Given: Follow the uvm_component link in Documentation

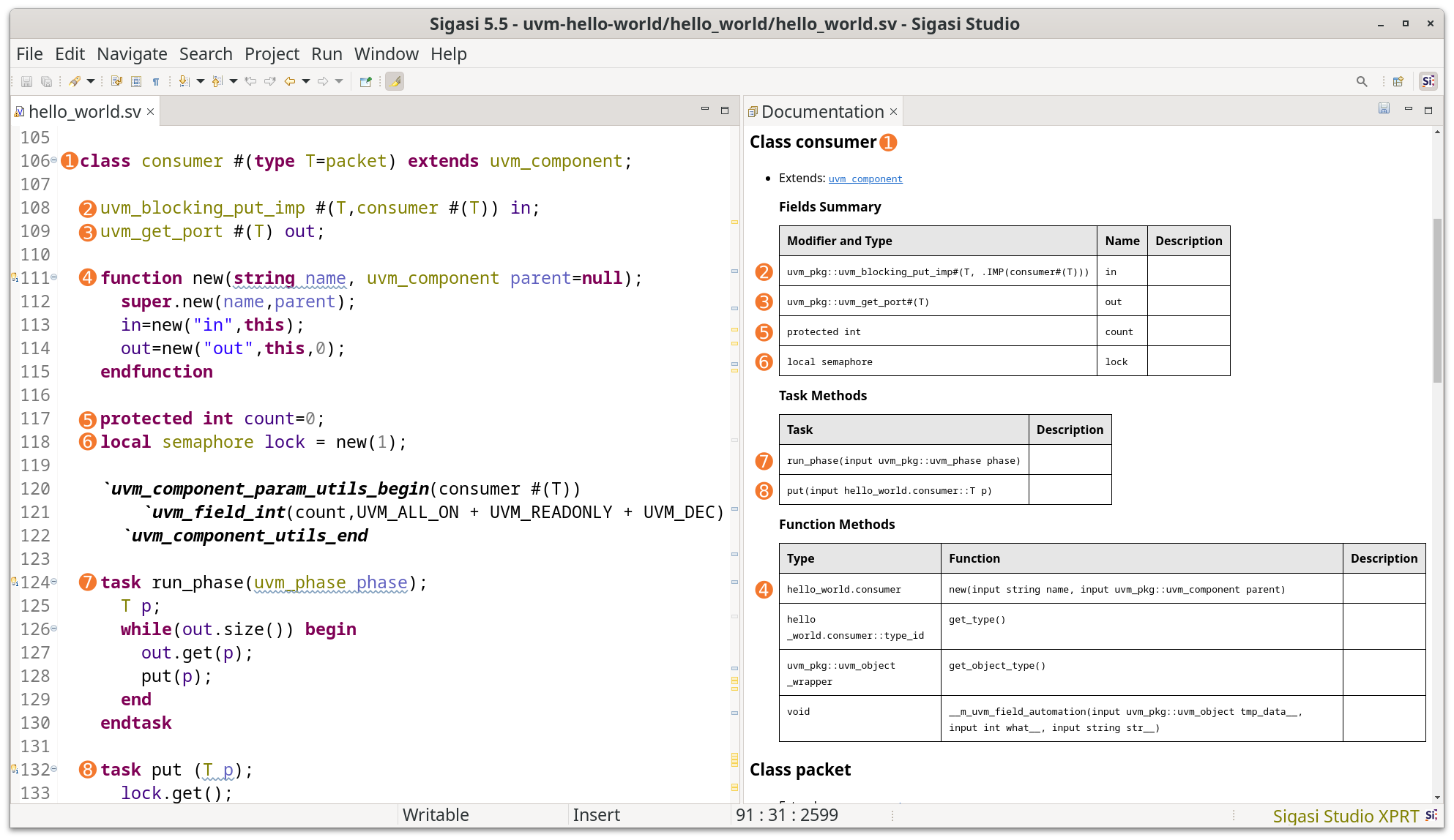Looking at the screenshot, I should coord(865,179).
